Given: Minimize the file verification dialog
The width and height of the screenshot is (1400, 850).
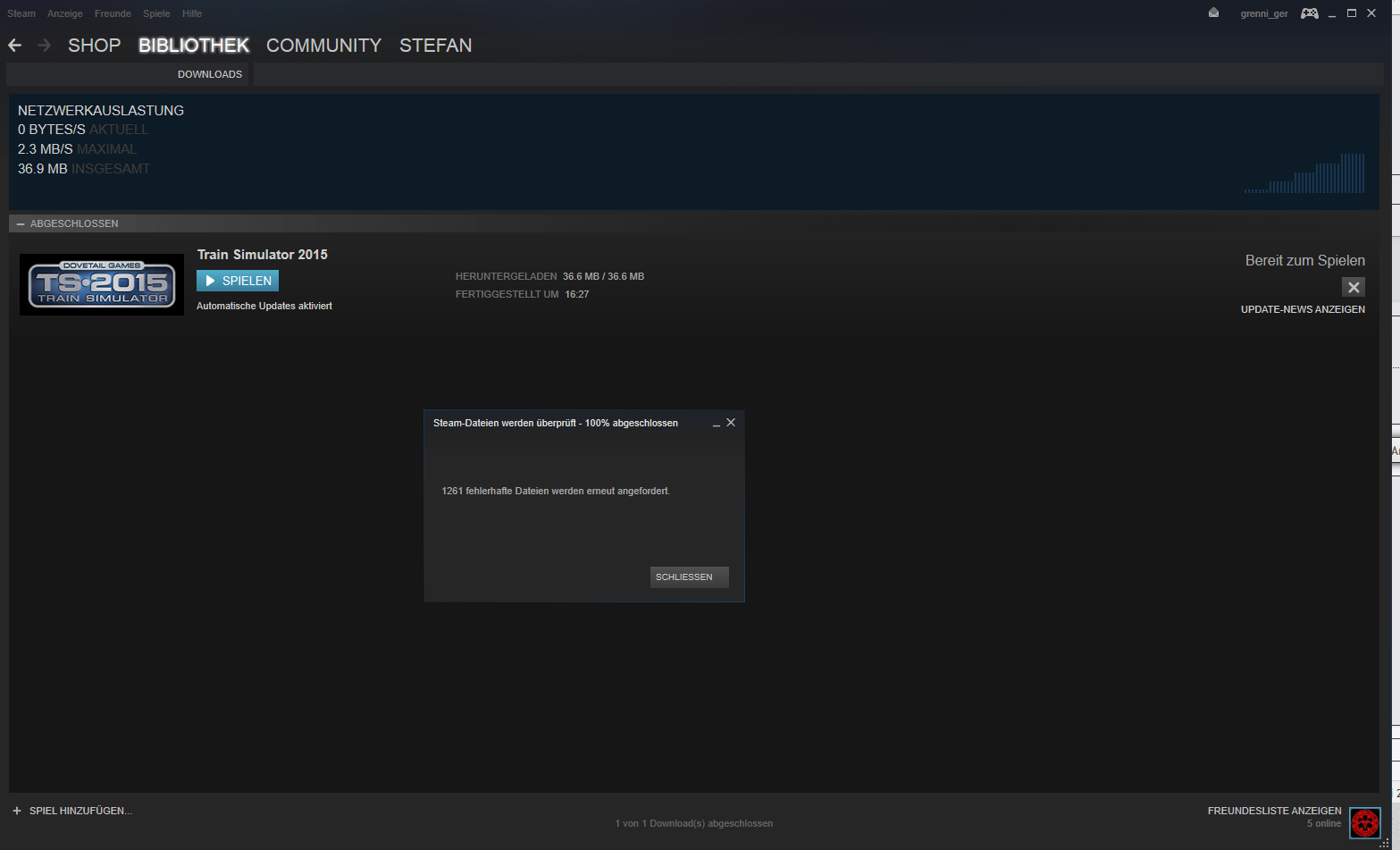Looking at the screenshot, I should (717, 424).
